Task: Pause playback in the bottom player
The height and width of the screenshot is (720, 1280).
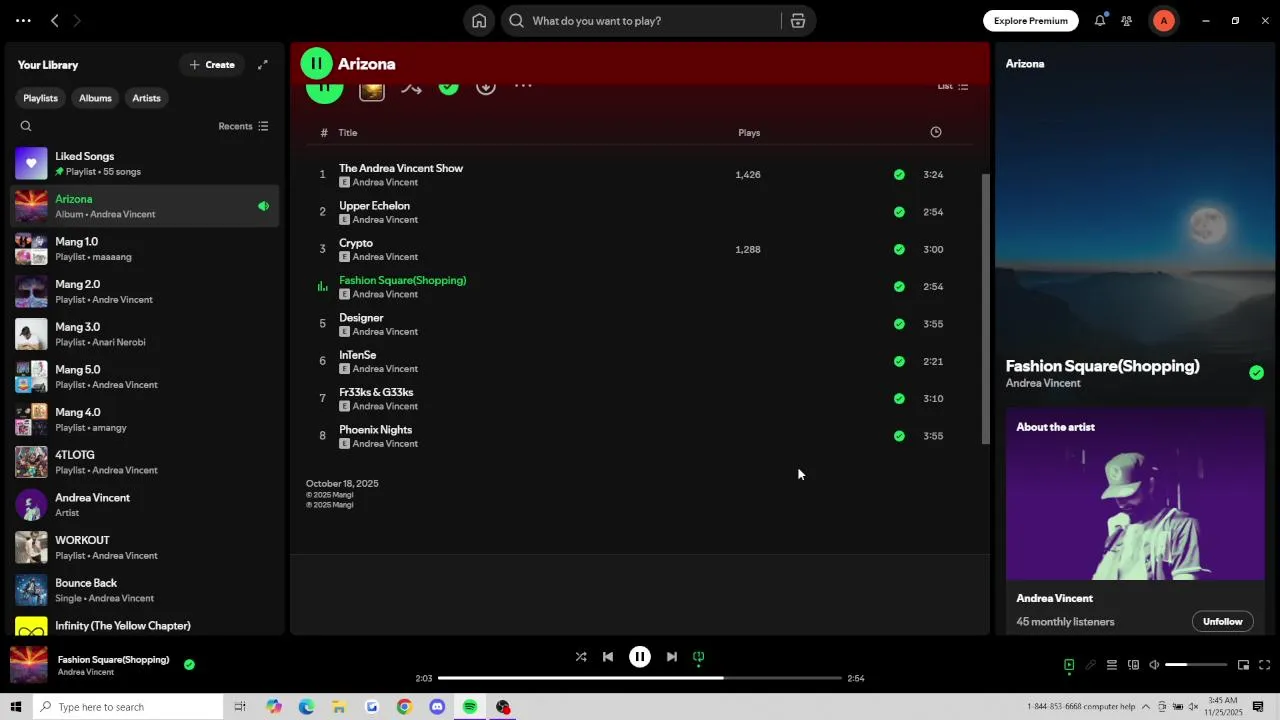Action: [640, 657]
